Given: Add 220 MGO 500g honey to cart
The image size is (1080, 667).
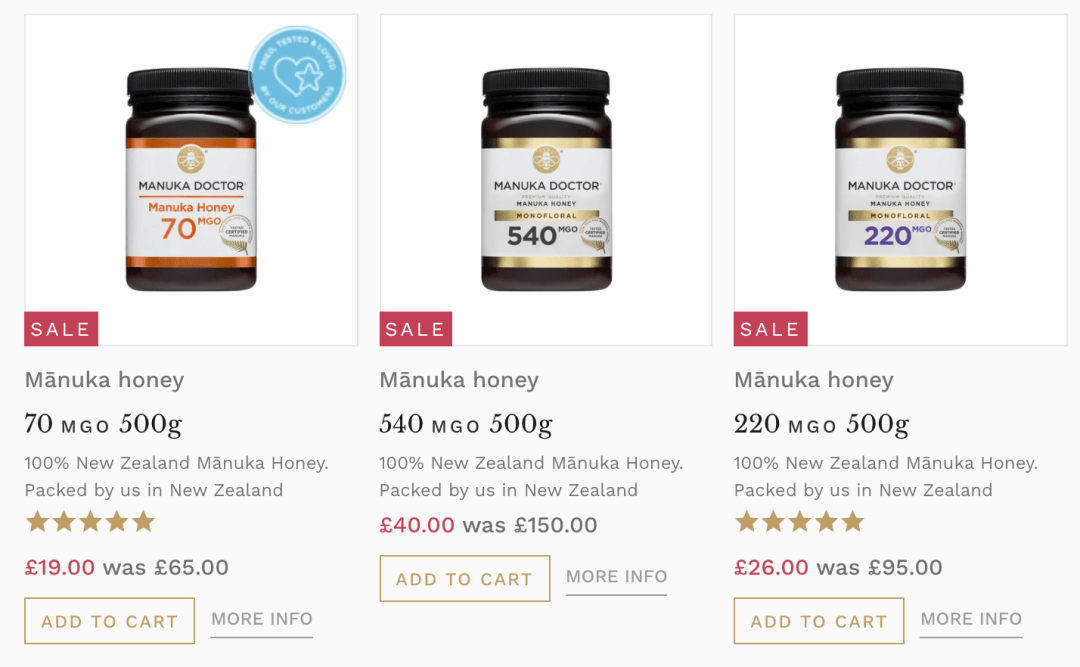Looking at the screenshot, I should pyautogui.click(x=819, y=621).
